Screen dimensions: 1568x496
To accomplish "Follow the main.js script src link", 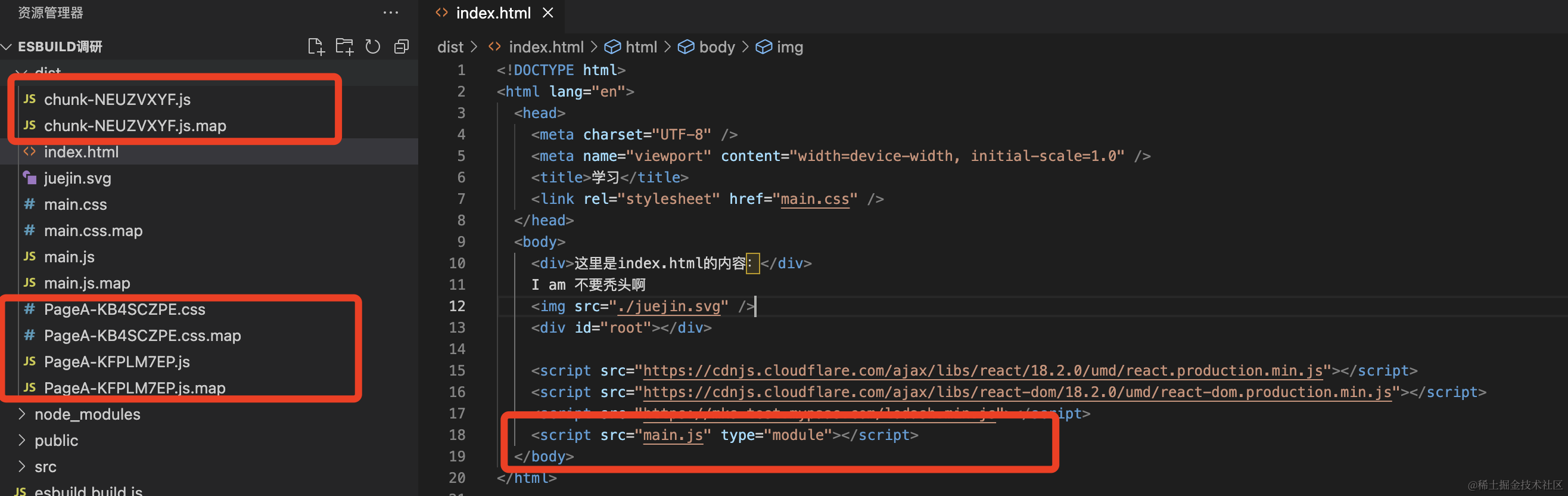I will pos(673,435).
